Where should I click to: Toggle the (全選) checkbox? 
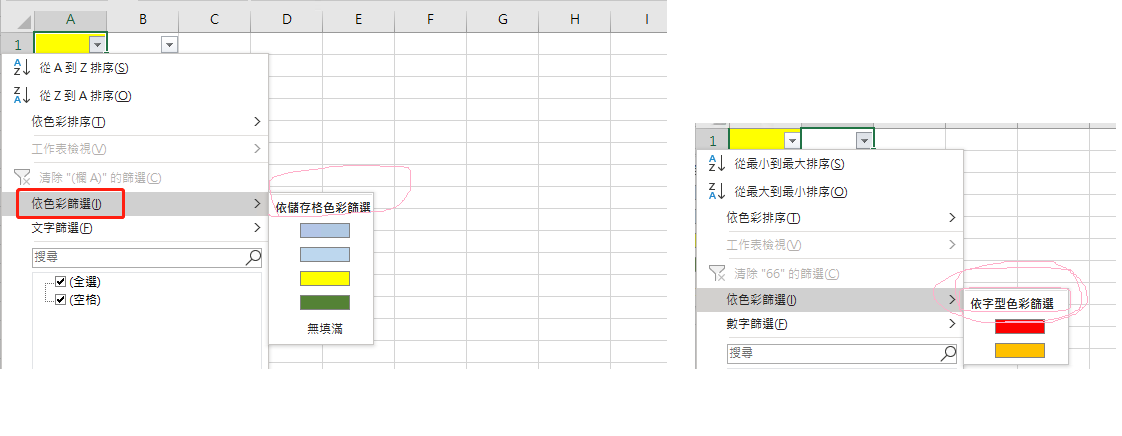pyautogui.click(x=60, y=282)
